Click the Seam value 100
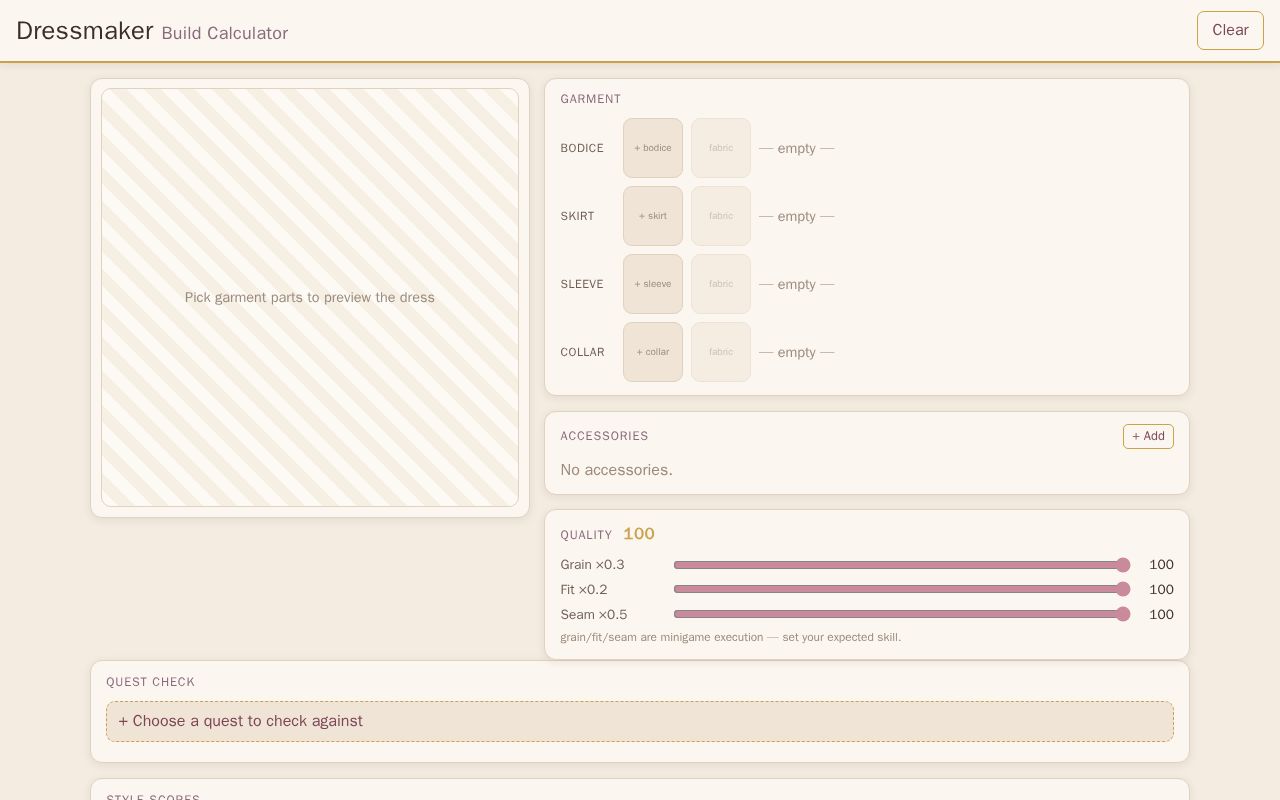The height and width of the screenshot is (800, 1280). tap(1161, 615)
